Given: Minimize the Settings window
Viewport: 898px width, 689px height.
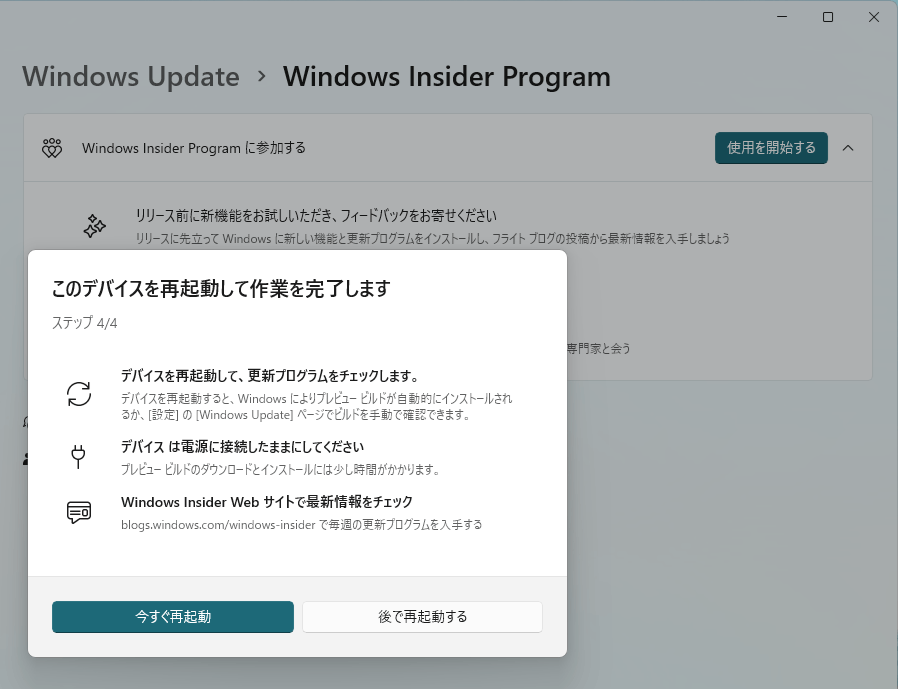Looking at the screenshot, I should pos(782,17).
